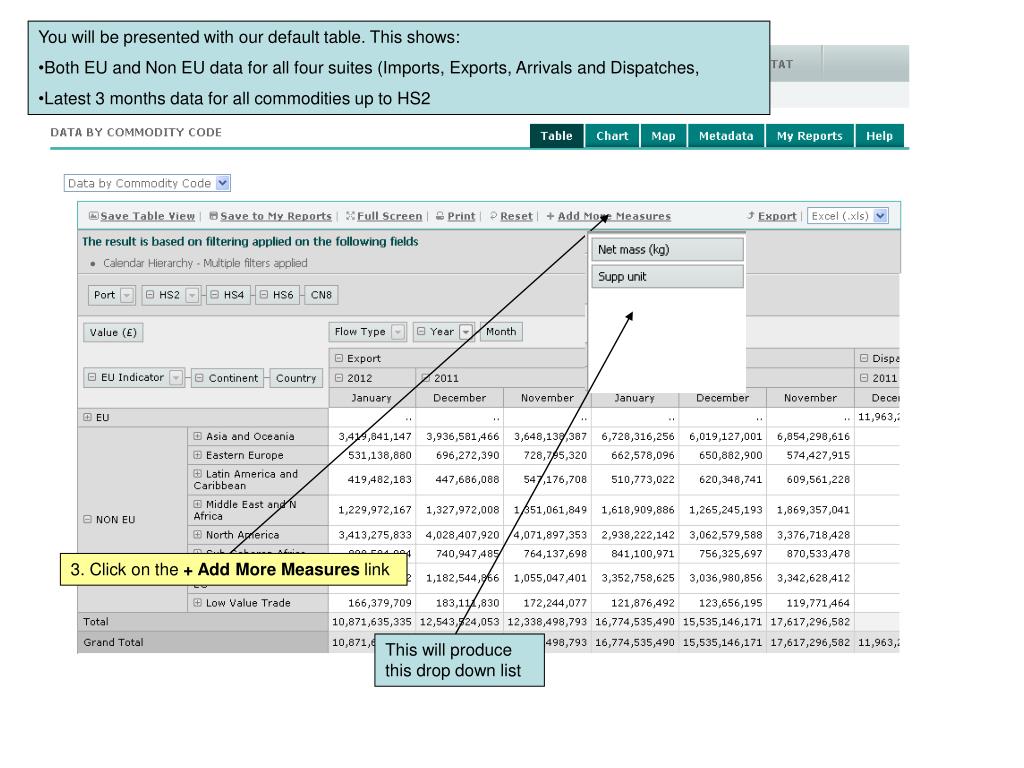The height and width of the screenshot is (768, 1024).
Task: Expand the Eastern Europe row
Action: [x=197, y=455]
